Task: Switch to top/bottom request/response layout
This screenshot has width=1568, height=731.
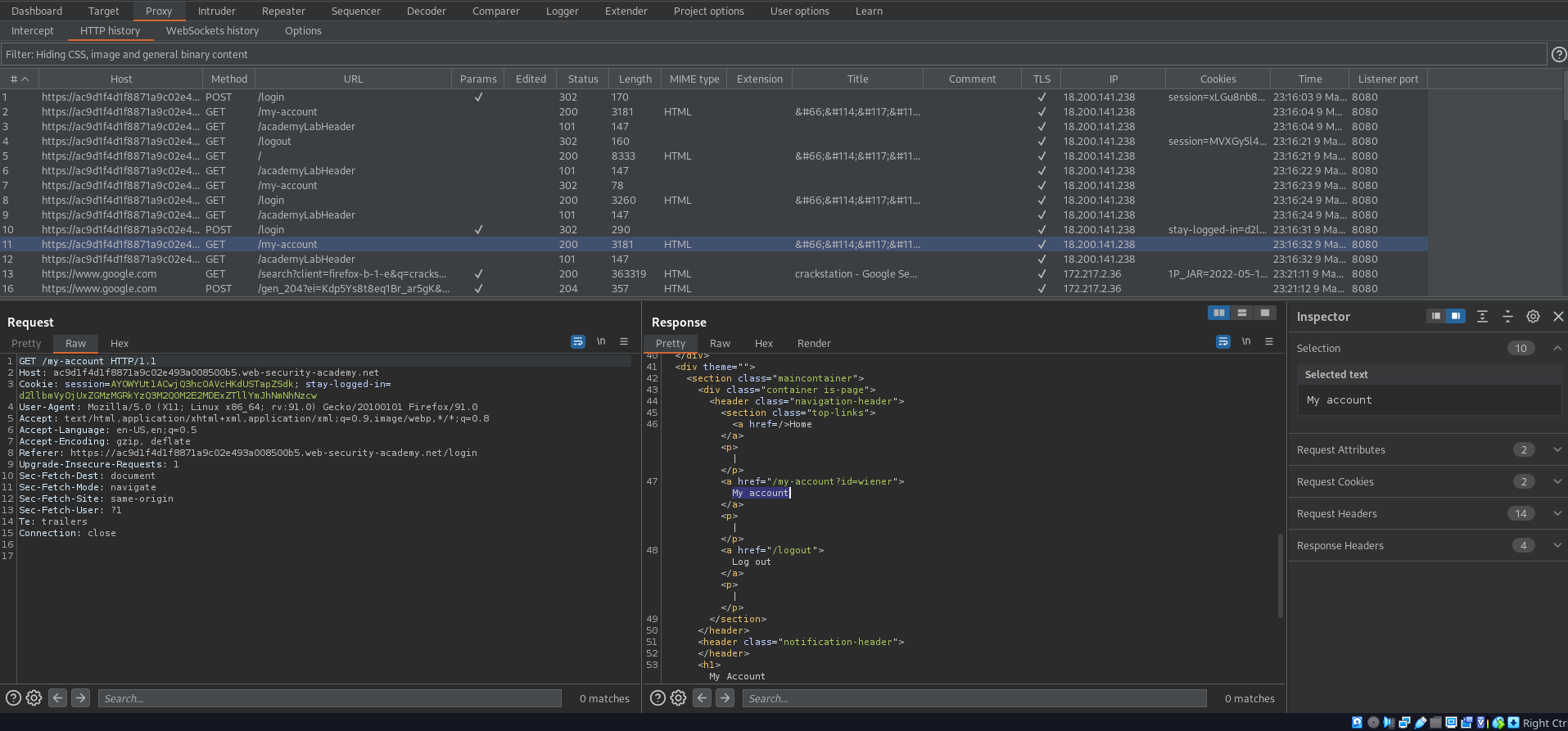Action: point(1242,313)
